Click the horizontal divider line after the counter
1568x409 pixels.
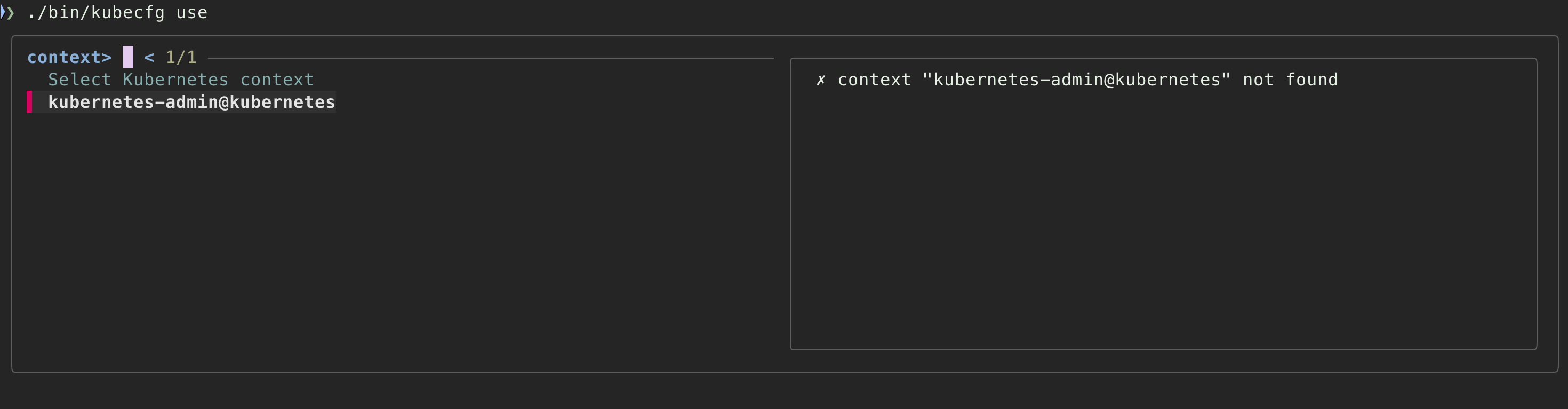pos(491,58)
